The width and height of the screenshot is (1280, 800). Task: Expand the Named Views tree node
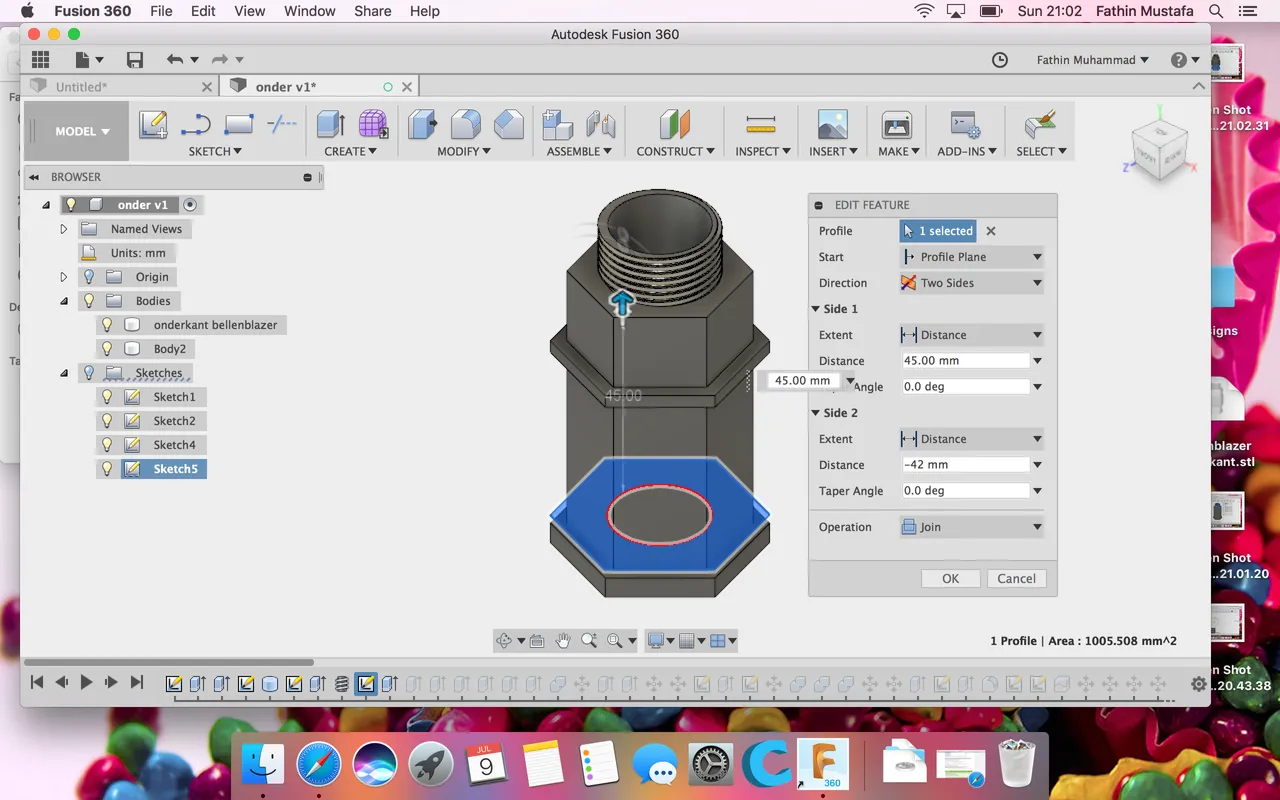[x=64, y=229]
